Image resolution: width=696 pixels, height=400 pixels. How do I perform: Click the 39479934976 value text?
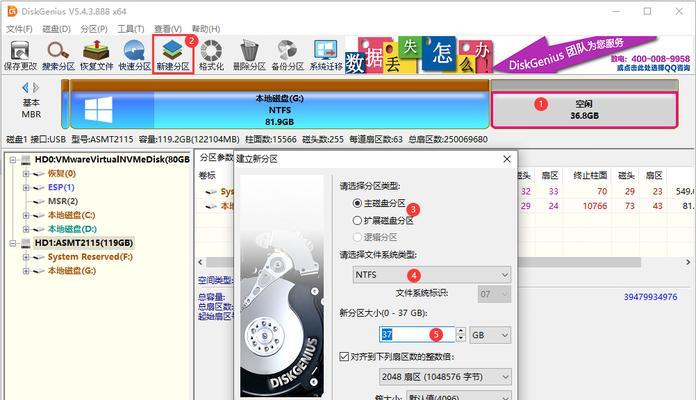click(x=650, y=297)
